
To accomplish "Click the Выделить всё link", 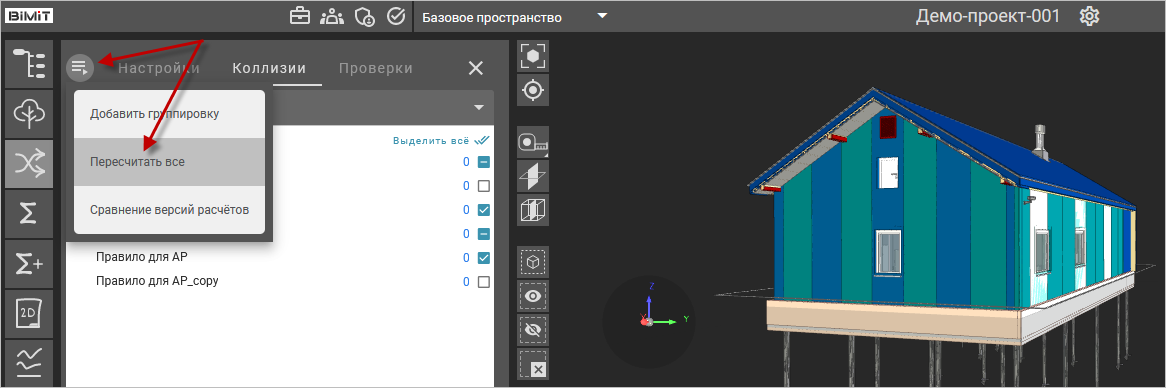I will (440, 140).
